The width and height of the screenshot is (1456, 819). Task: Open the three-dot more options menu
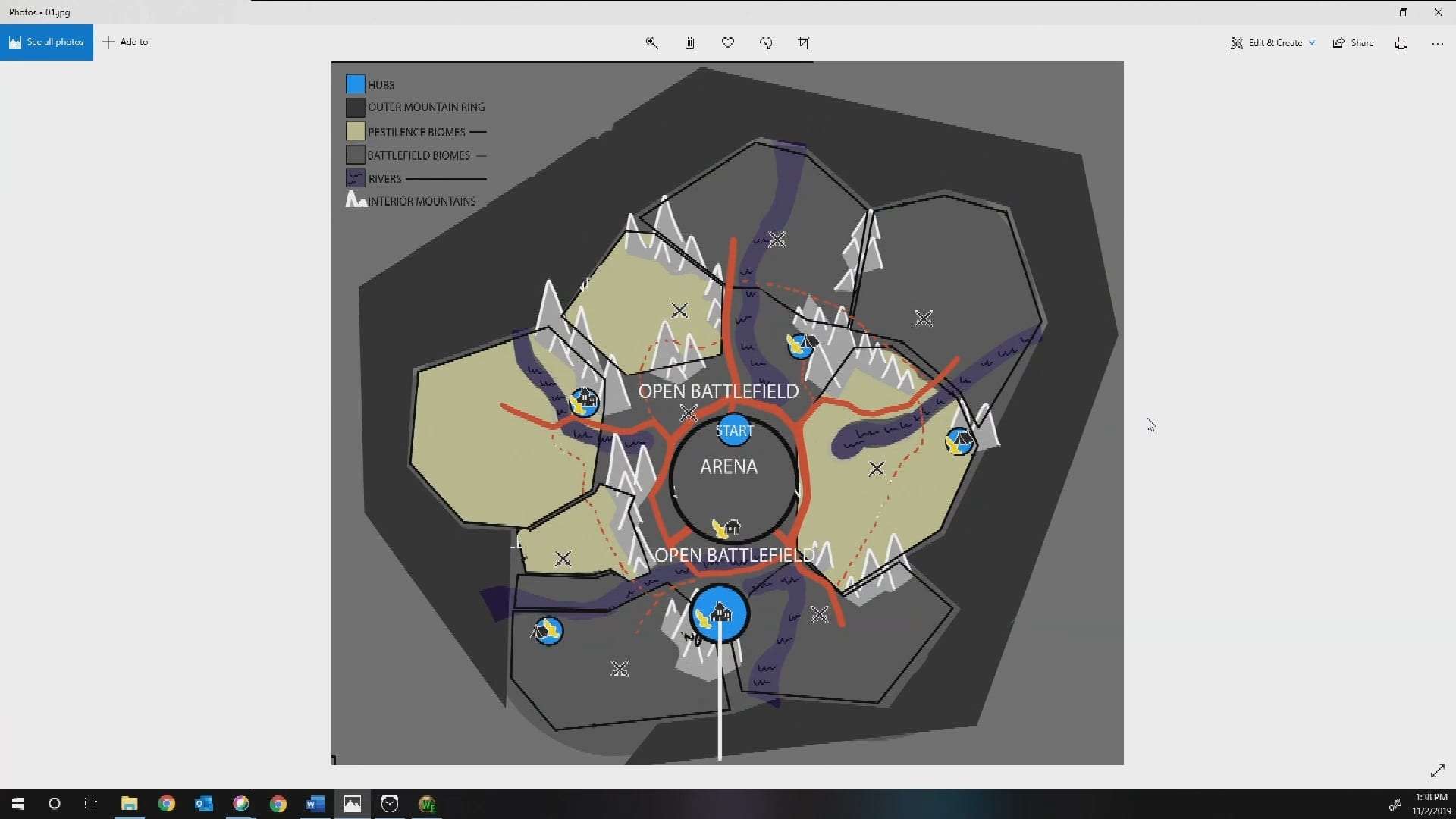pyautogui.click(x=1437, y=43)
